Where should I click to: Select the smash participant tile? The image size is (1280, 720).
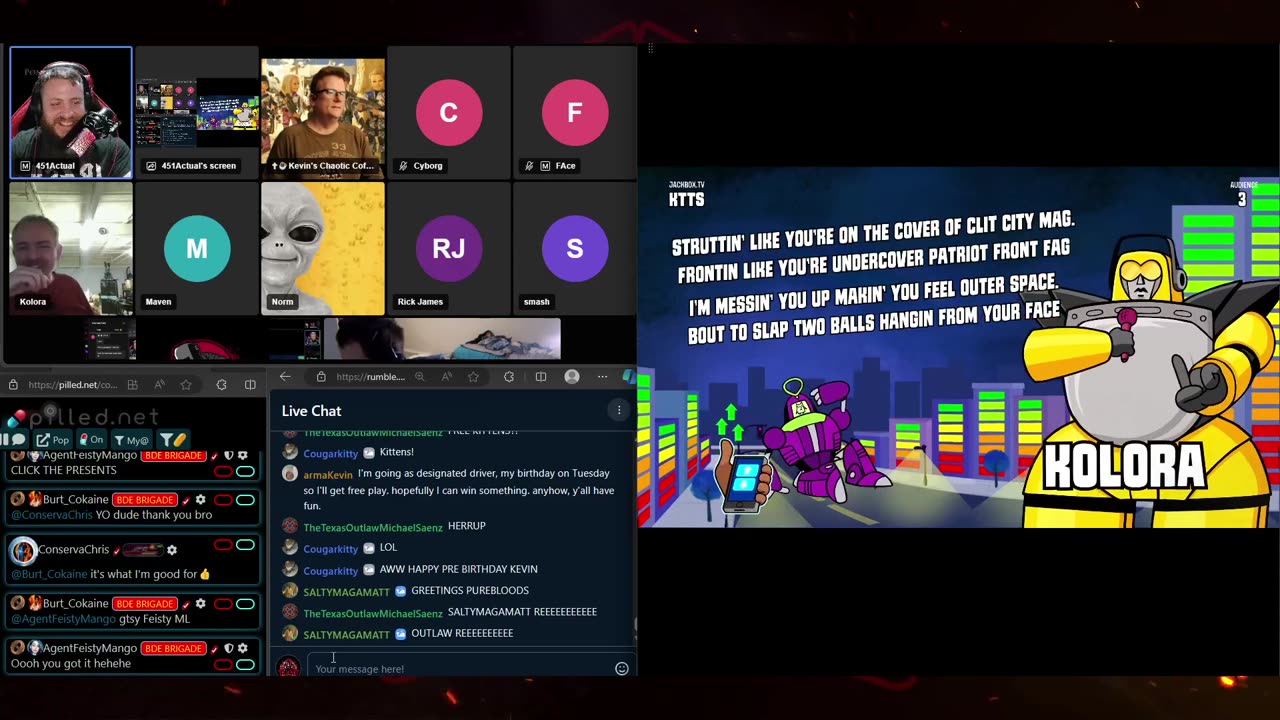(x=575, y=248)
